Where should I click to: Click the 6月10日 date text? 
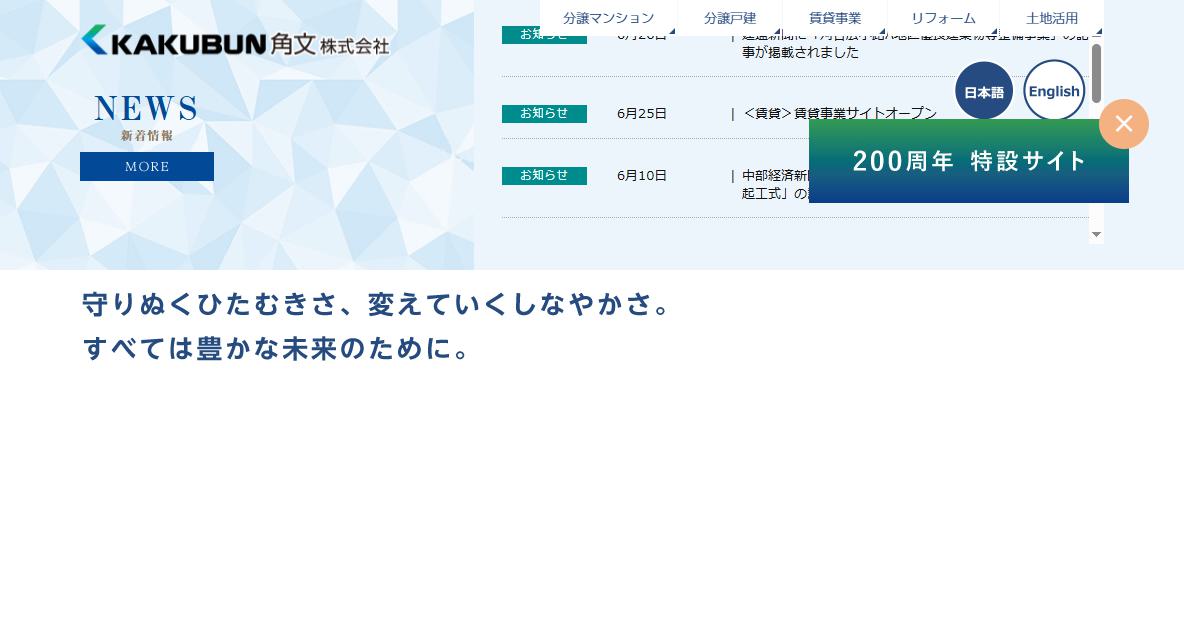[641, 175]
